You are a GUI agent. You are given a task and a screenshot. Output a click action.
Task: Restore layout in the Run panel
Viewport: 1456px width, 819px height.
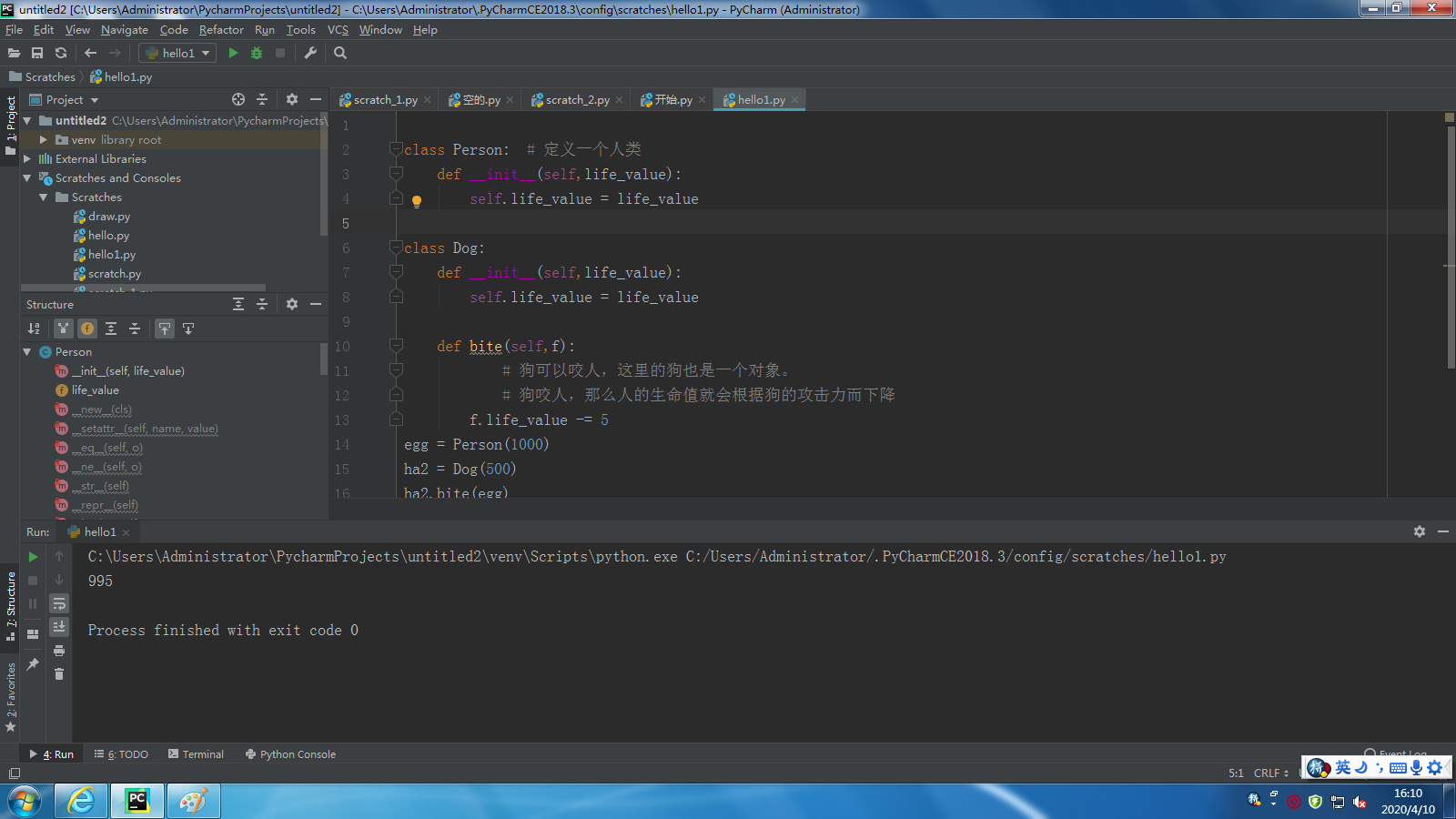pos(33,633)
